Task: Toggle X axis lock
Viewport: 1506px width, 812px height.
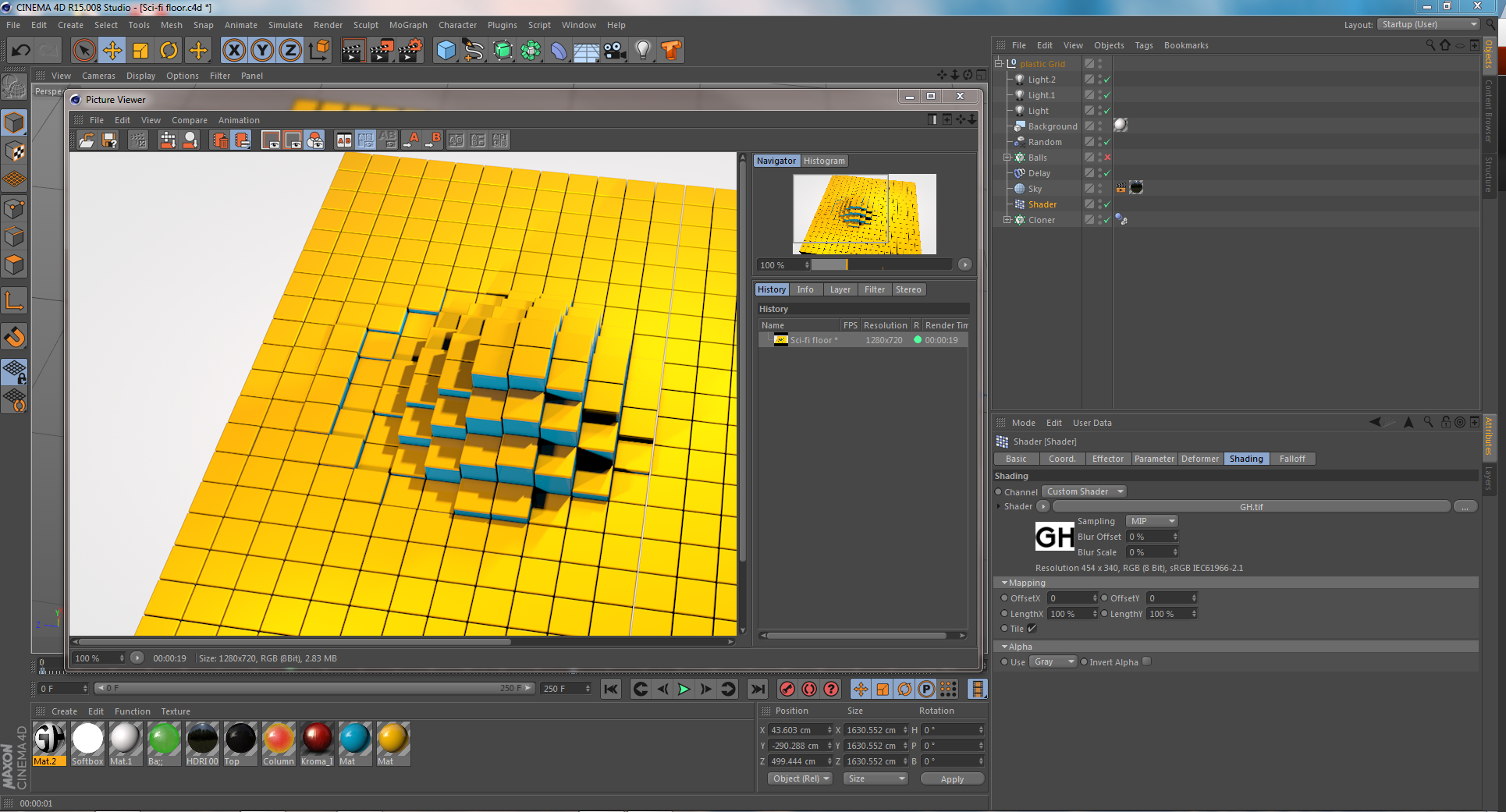Action: (x=234, y=51)
